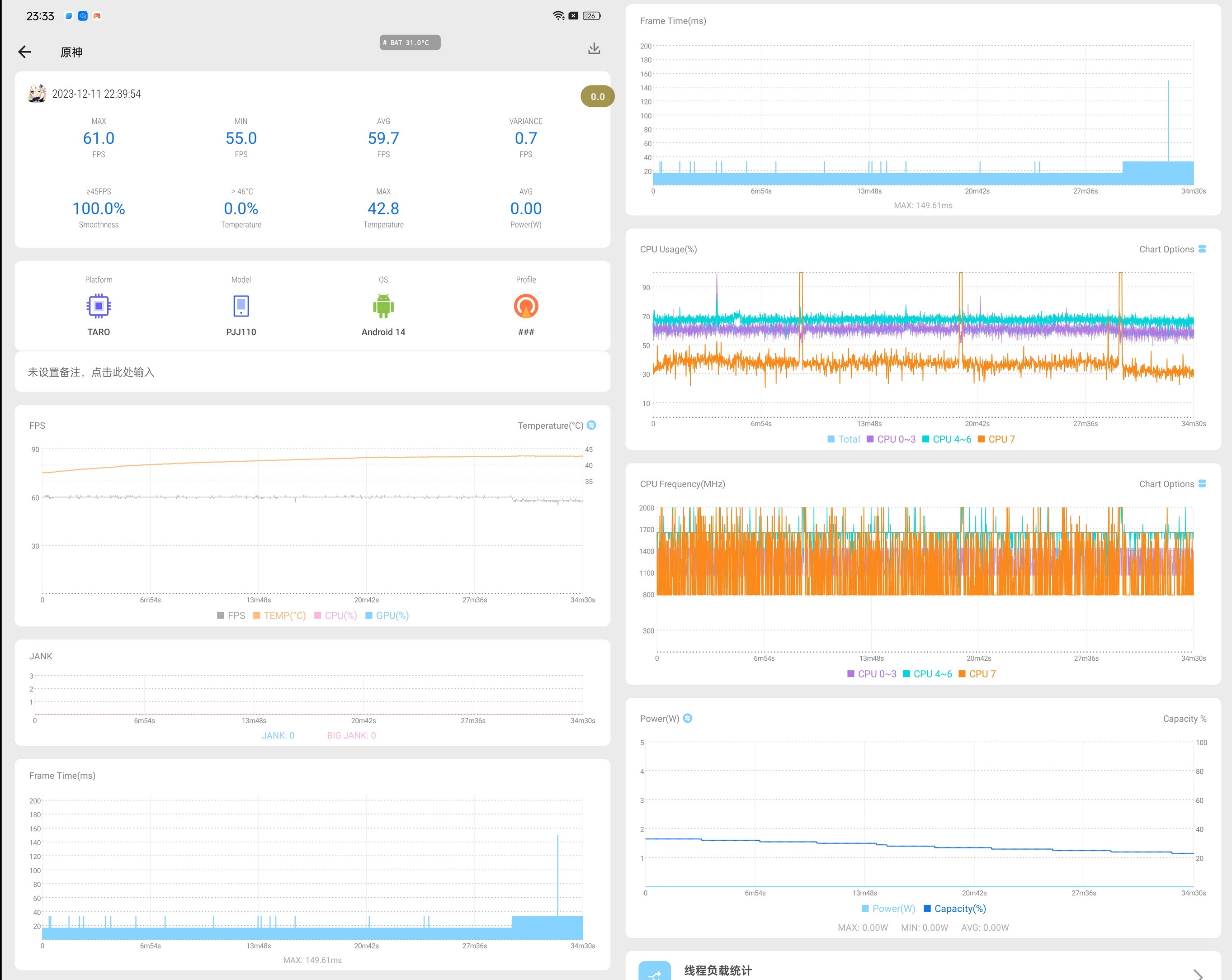Open Chart Options for CPU Frequency
The image size is (1232, 980).
point(1172,484)
